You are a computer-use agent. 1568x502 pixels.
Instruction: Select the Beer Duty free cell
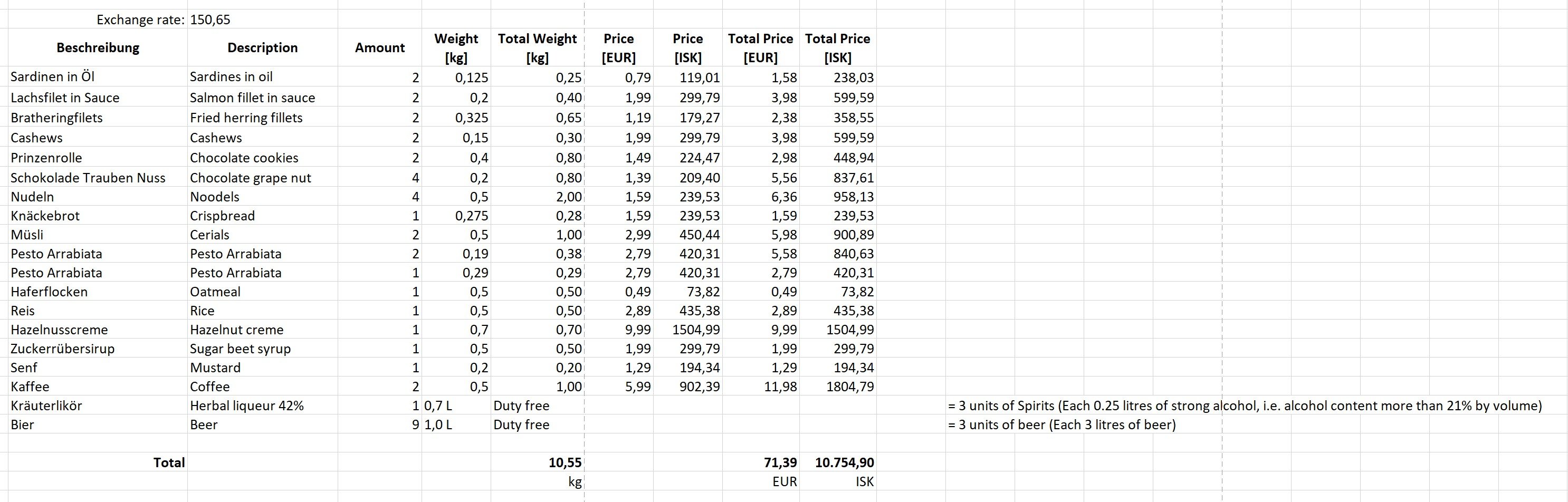click(537, 424)
